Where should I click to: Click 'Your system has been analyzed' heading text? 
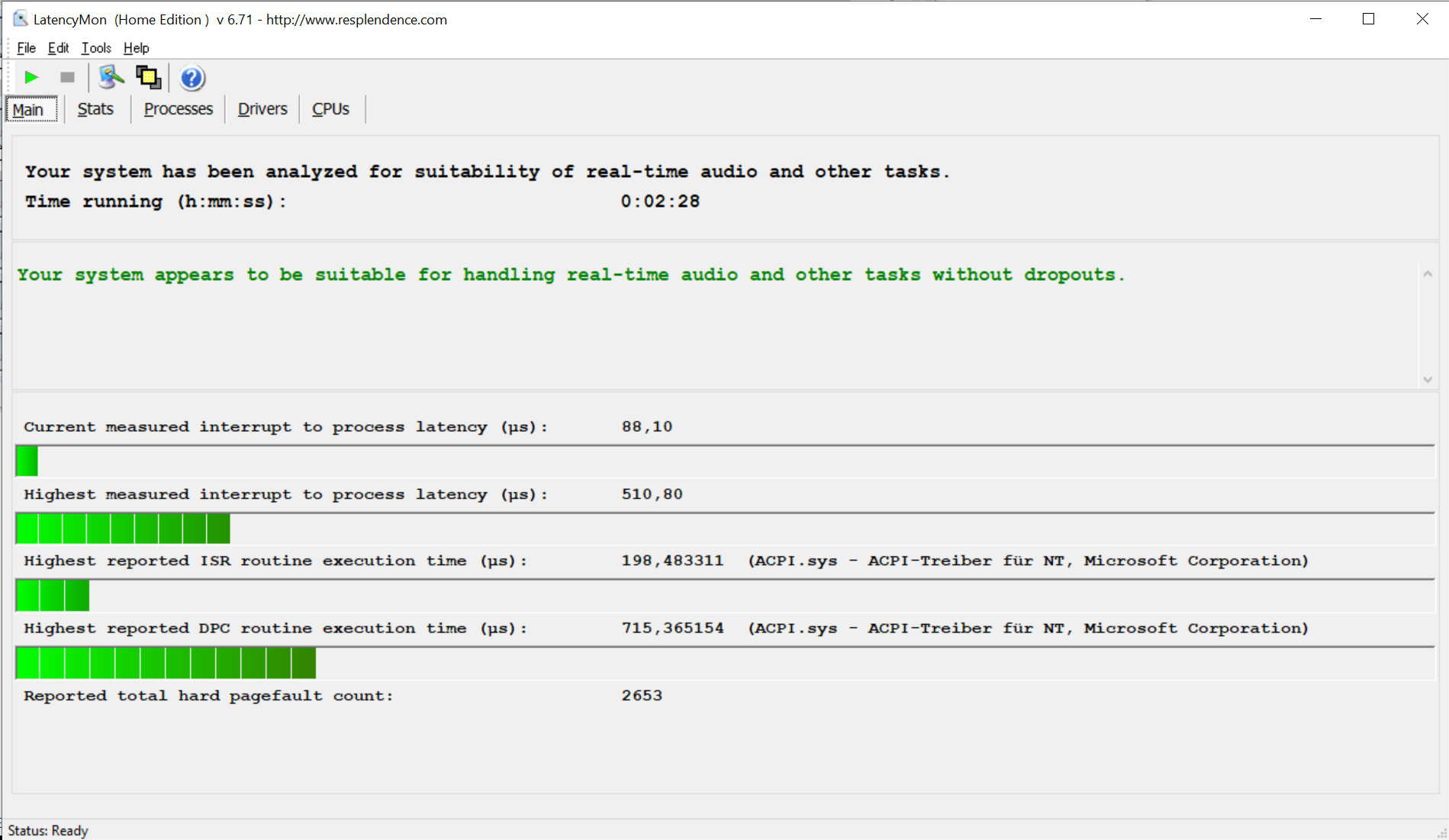(x=487, y=172)
